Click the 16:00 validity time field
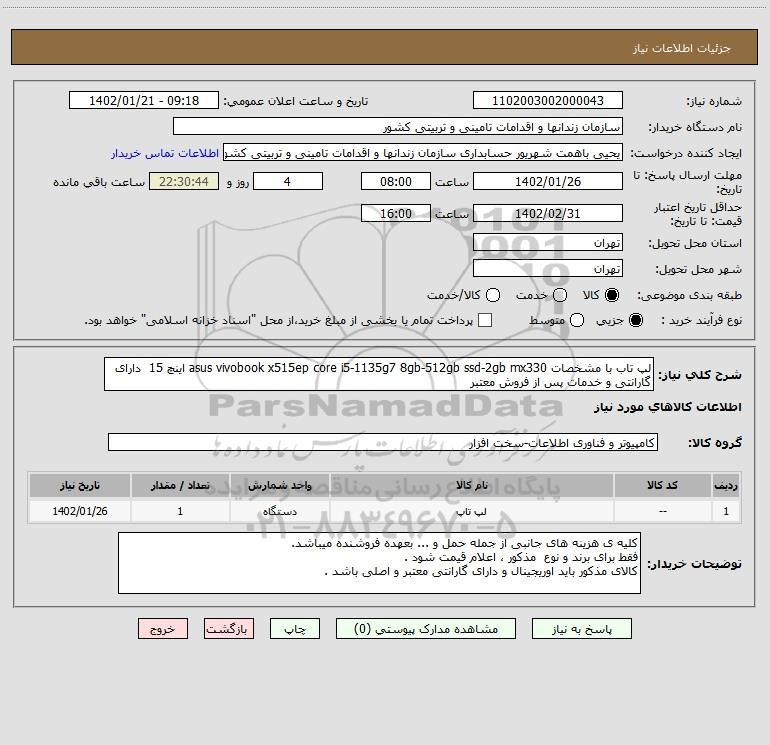 point(396,214)
